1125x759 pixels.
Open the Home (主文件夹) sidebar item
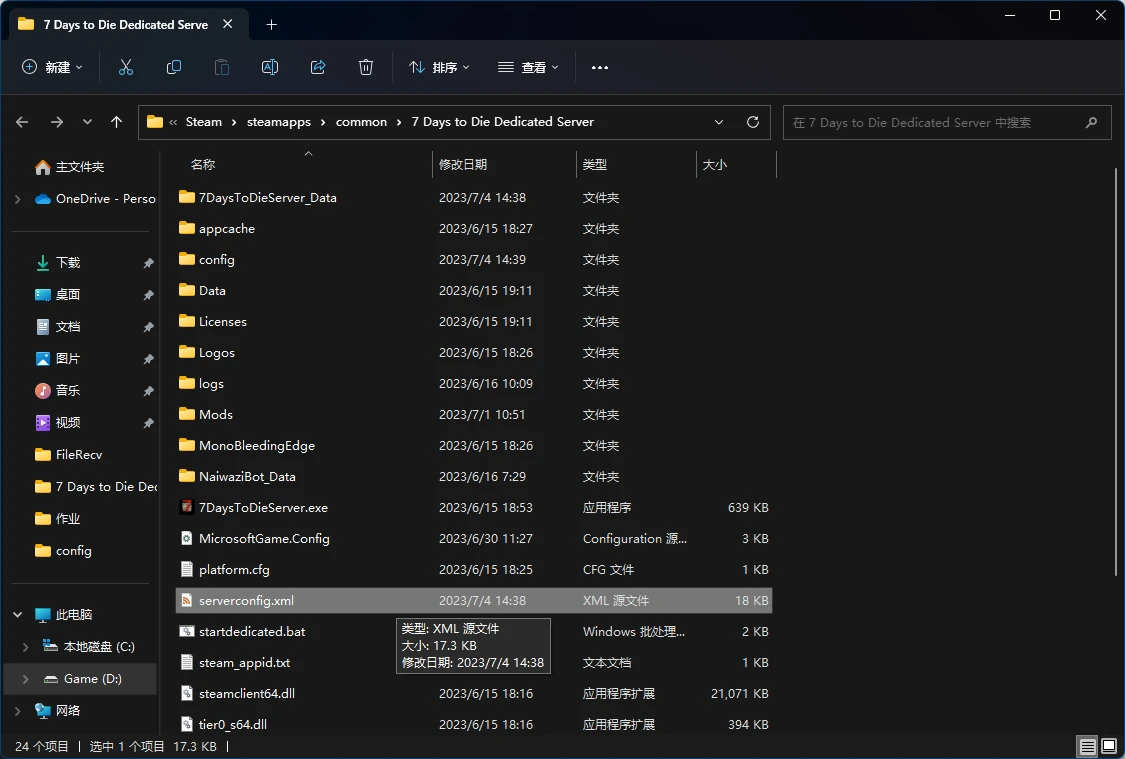(80, 166)
